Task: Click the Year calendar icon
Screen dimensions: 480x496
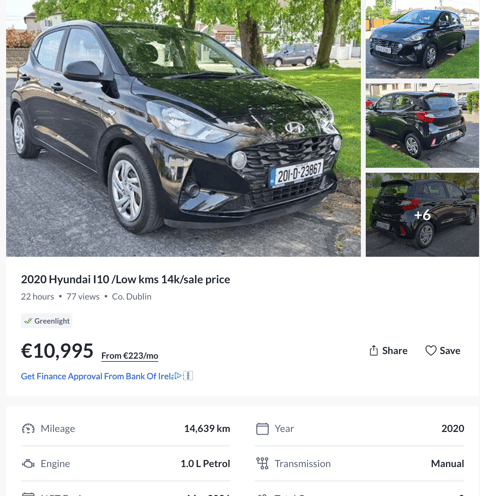Action: coord(262,429)
